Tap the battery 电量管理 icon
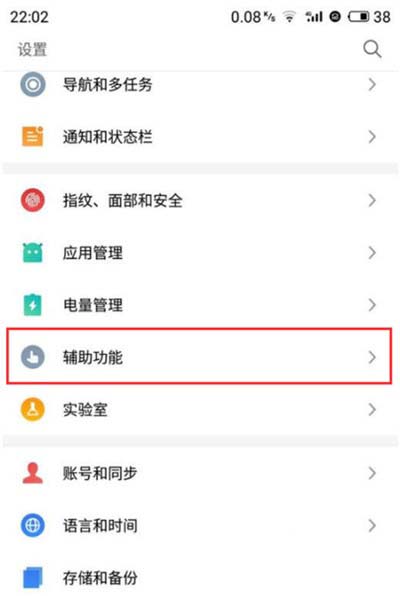This screenshot has width=400, height=596. [x=33, y=304]
